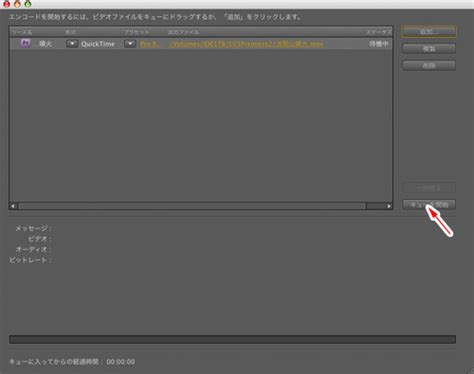Image resolution: width=474 pixels, height=374 pixels.
Task: Click the 待機中 status cell
Action: pos(379,44)
